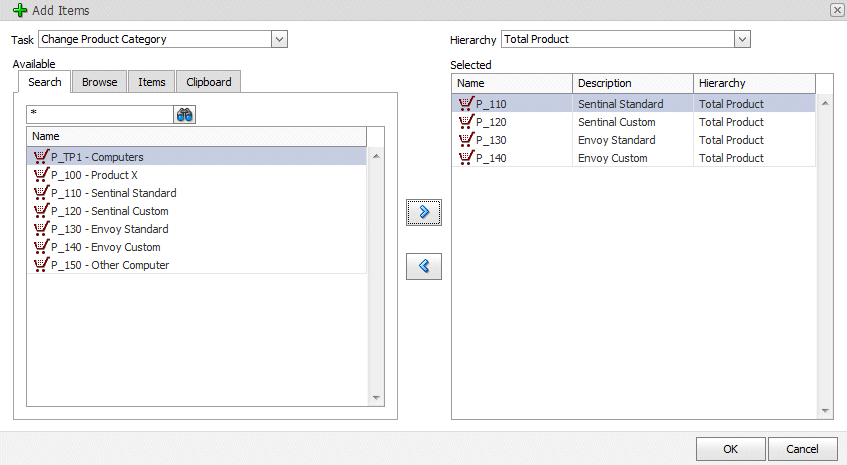The image size is (847, 465).
Task: Click the move-left arrow button
Action: (x=423, y=266)
